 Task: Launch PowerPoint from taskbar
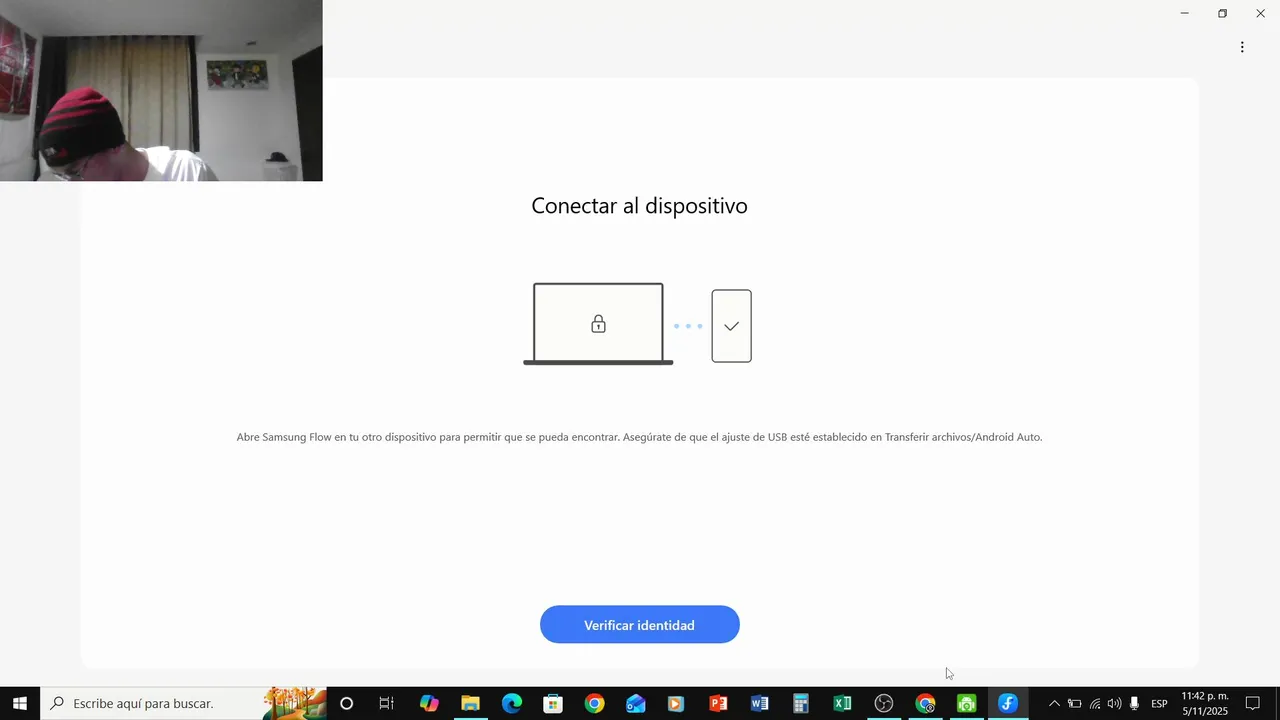[718, 704]
